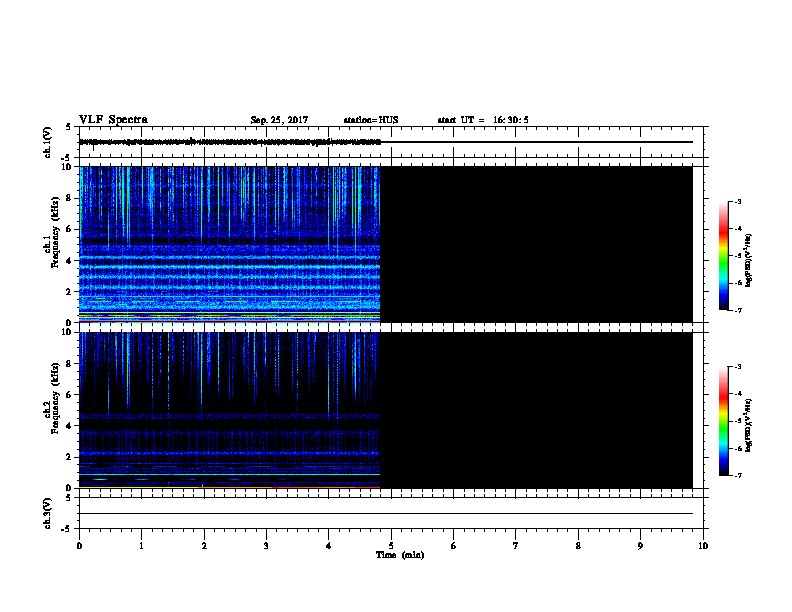Click the time-axis tick label "3"
Image resolution: width=792 pixels, height=612 pixels.
[x=266, y=546]
